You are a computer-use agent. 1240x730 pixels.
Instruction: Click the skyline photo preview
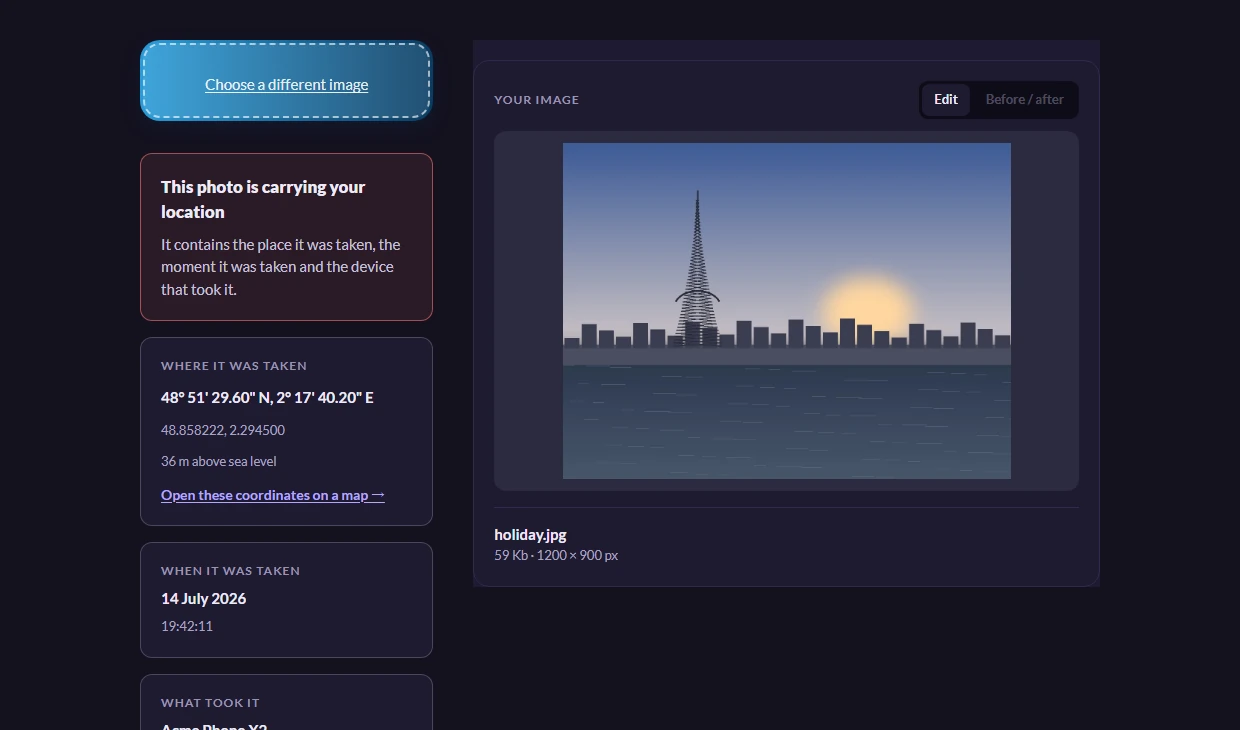coord(787,311)
